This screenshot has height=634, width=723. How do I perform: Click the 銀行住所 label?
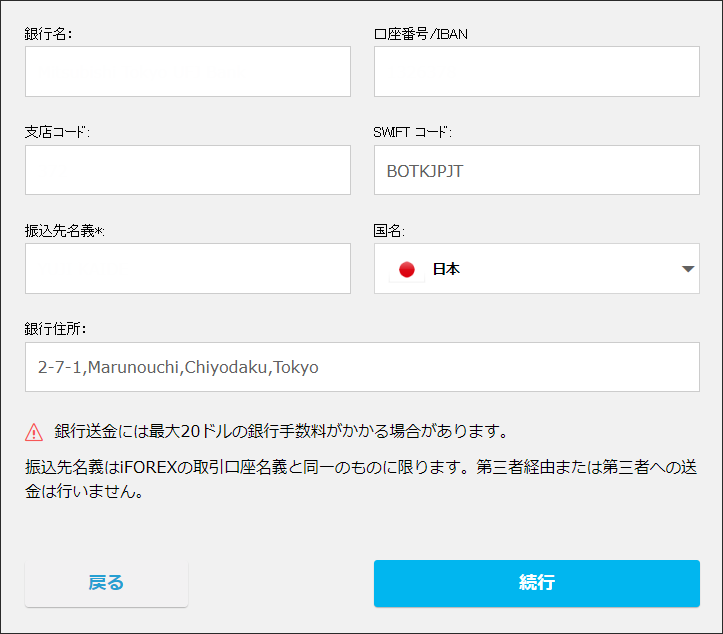pyautogui.click(x=57, y=329)
